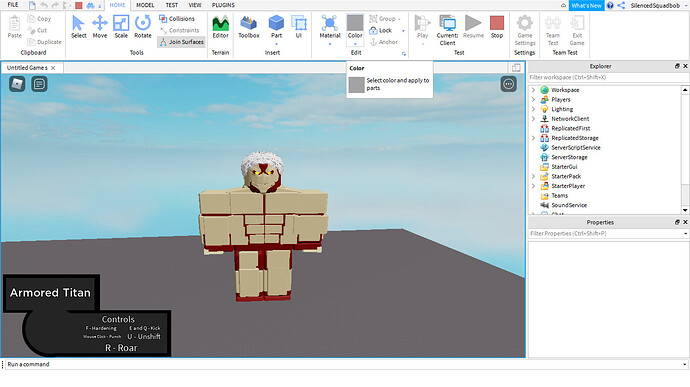Click Duplicate in Clipboard group

pos(44,42)
